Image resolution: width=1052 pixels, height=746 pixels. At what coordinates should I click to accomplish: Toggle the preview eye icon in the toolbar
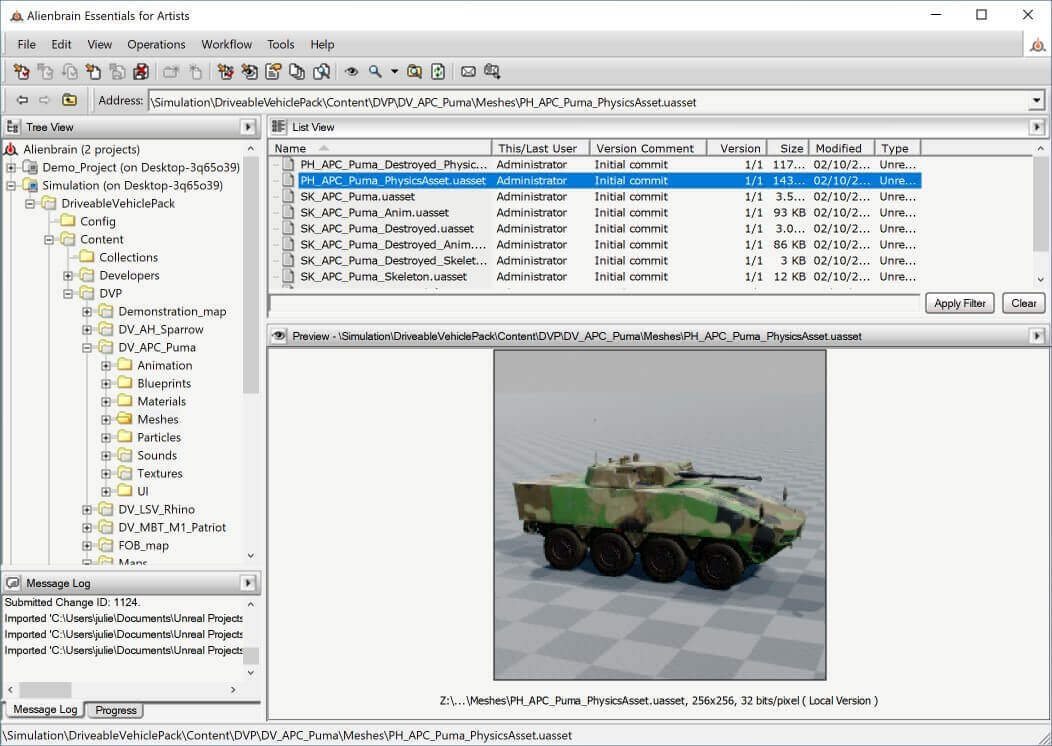351,72
